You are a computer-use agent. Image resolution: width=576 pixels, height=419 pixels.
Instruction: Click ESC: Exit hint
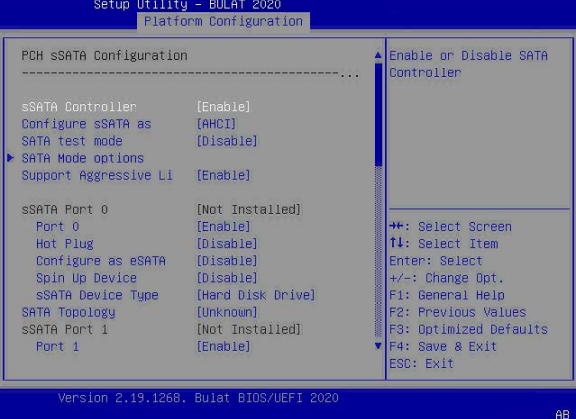point(421,364)
